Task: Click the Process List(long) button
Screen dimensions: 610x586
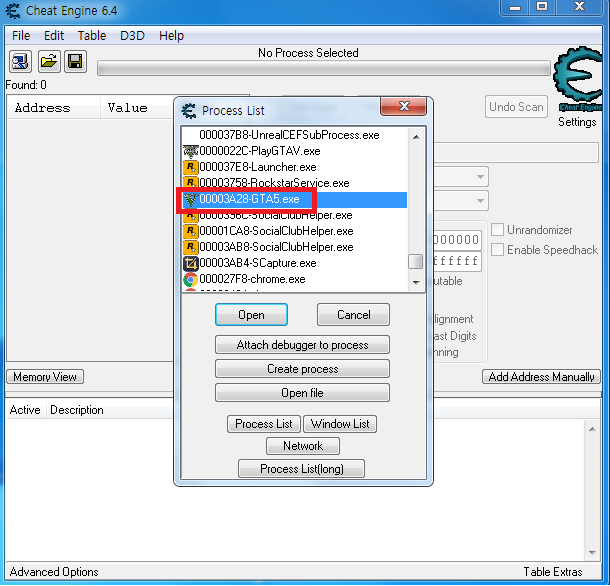Action: click(x=301, y=469)
